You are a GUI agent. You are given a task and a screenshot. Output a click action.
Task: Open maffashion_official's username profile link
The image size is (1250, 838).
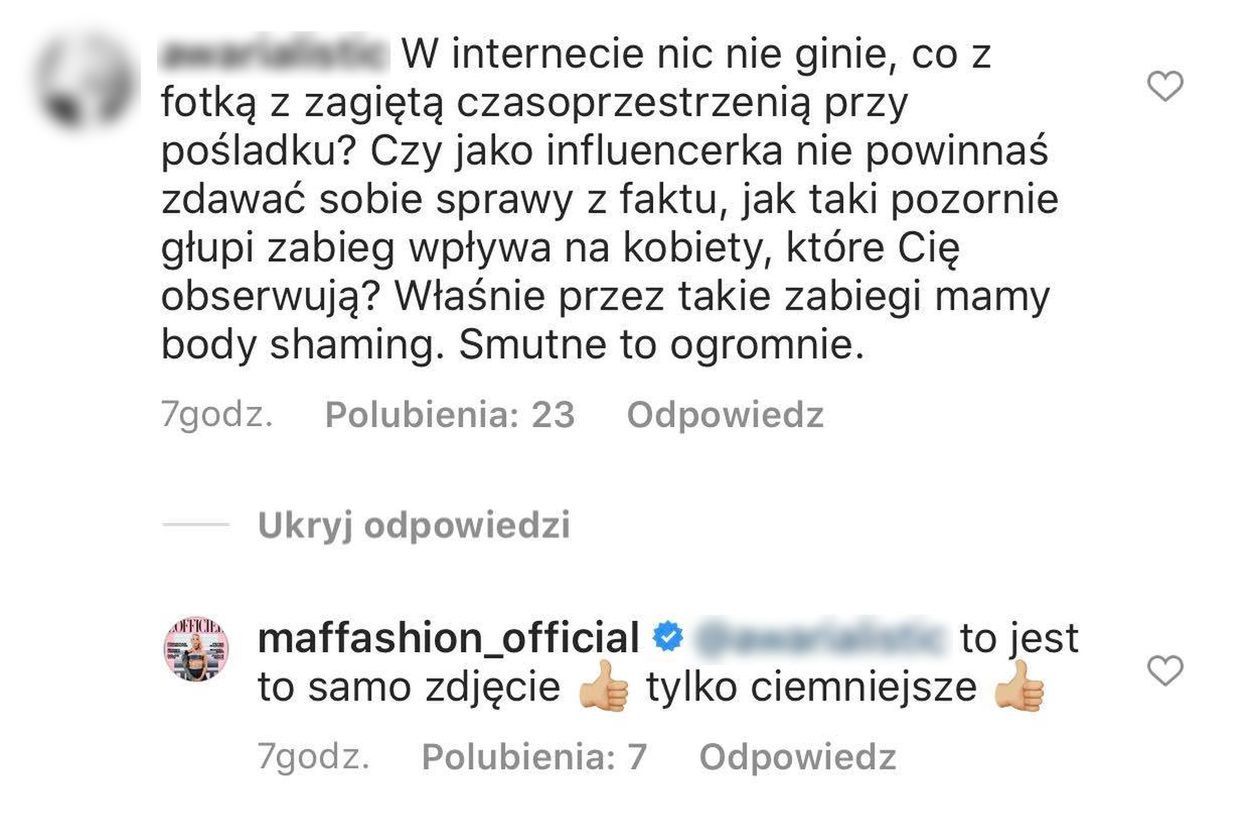click(450, 634)
